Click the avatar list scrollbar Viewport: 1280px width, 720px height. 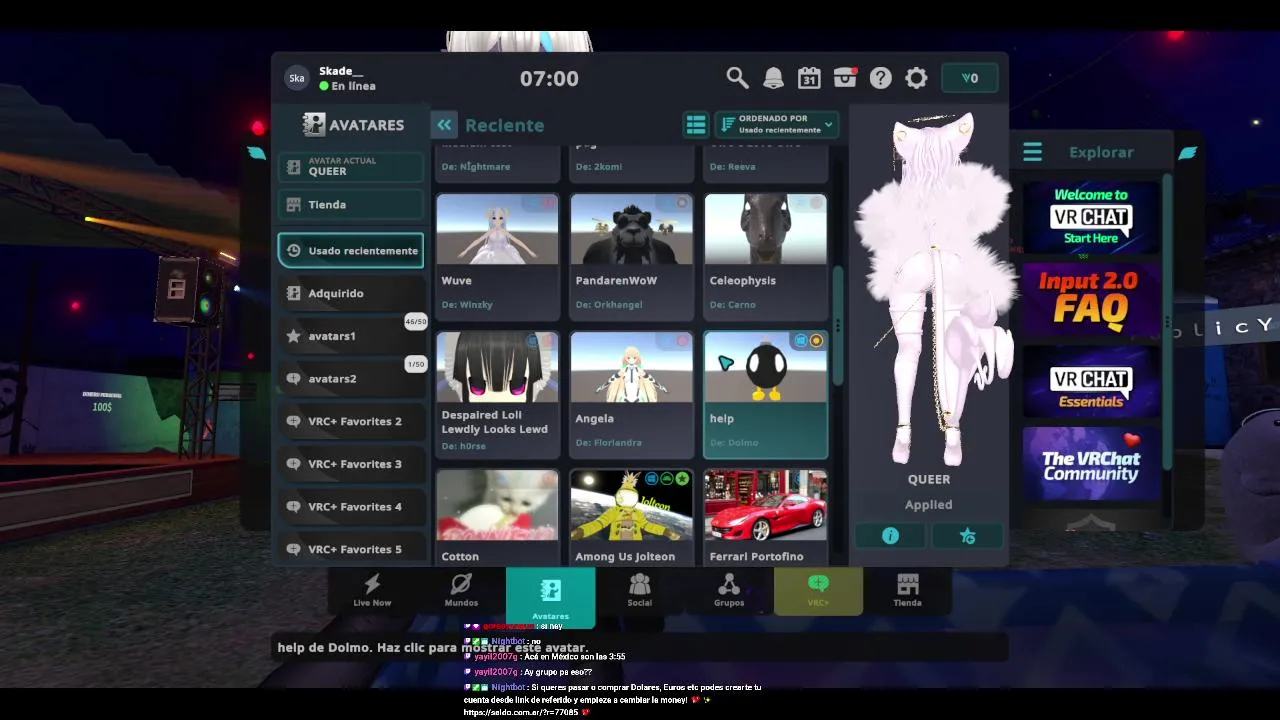[x=838, y=325]
